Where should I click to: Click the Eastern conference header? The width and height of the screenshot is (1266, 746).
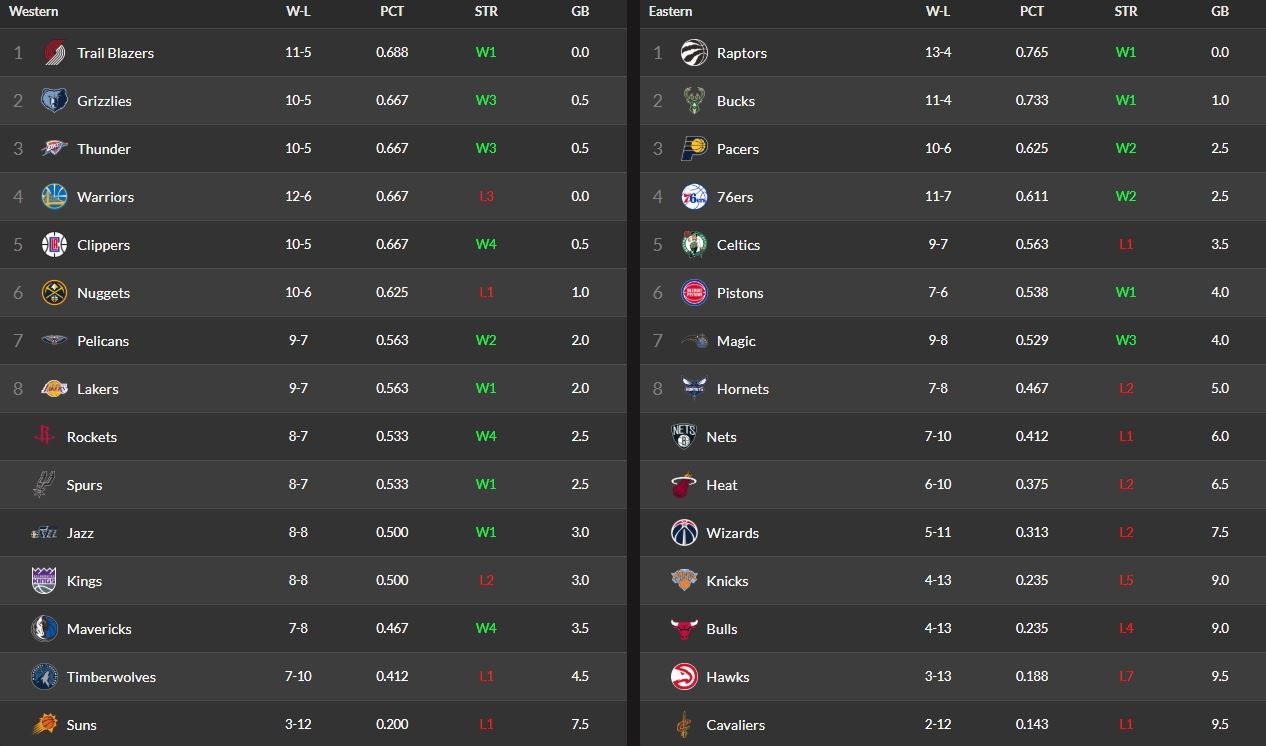pos(670,12)
